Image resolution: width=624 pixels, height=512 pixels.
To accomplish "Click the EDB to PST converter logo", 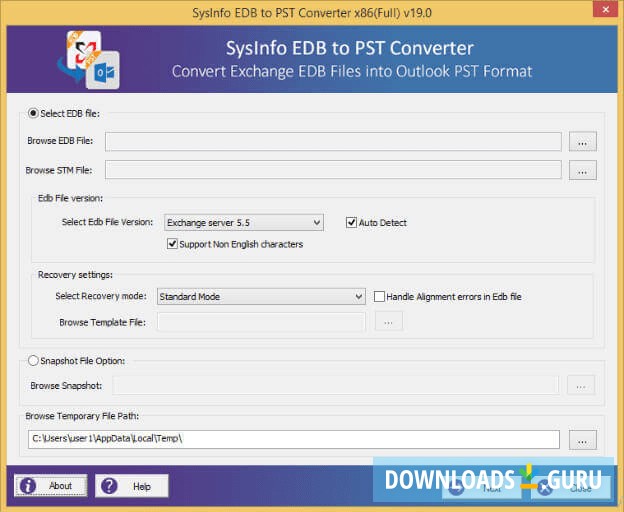I will [89, 60].
